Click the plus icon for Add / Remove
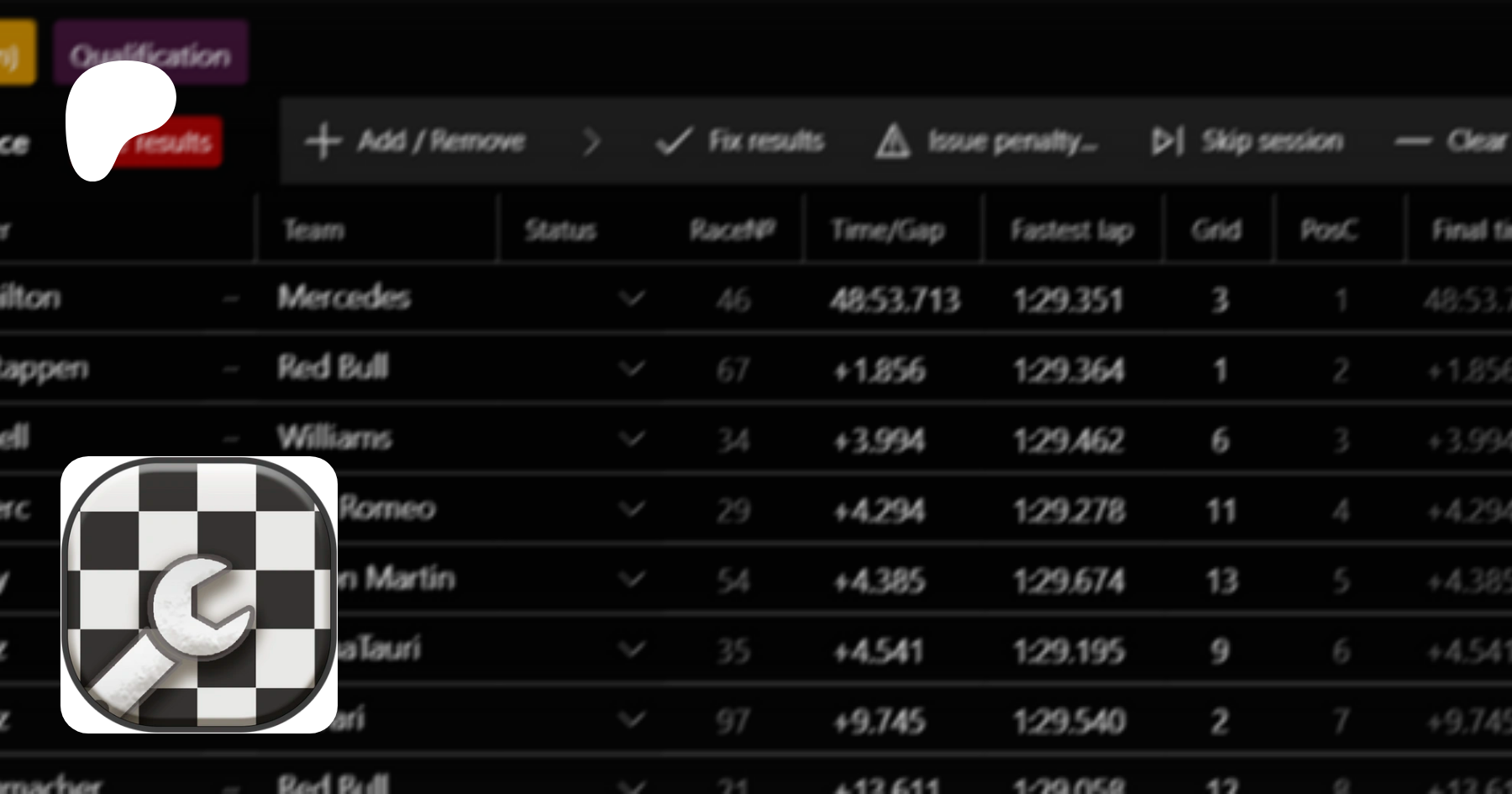This screenshot has width=1512, height=794. [323, 141]
